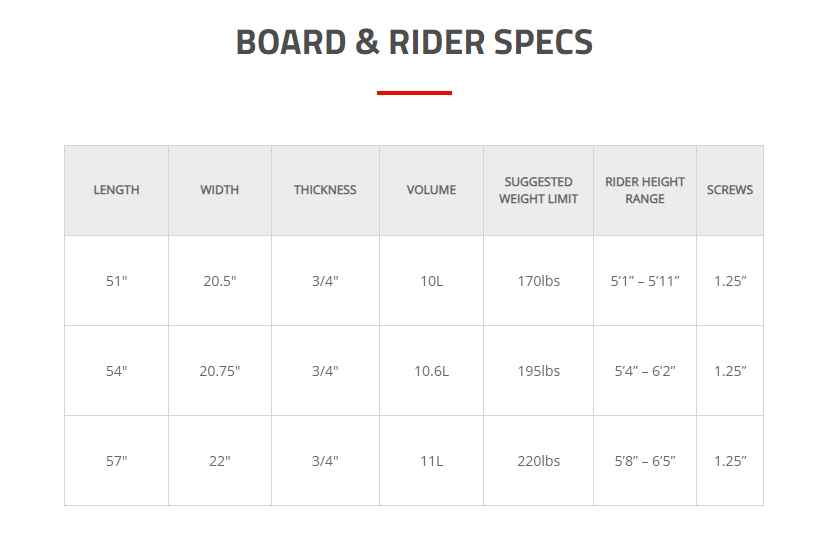Select the 20.75" width cell
Screen dimensions: 830x536
coord(220,371)
